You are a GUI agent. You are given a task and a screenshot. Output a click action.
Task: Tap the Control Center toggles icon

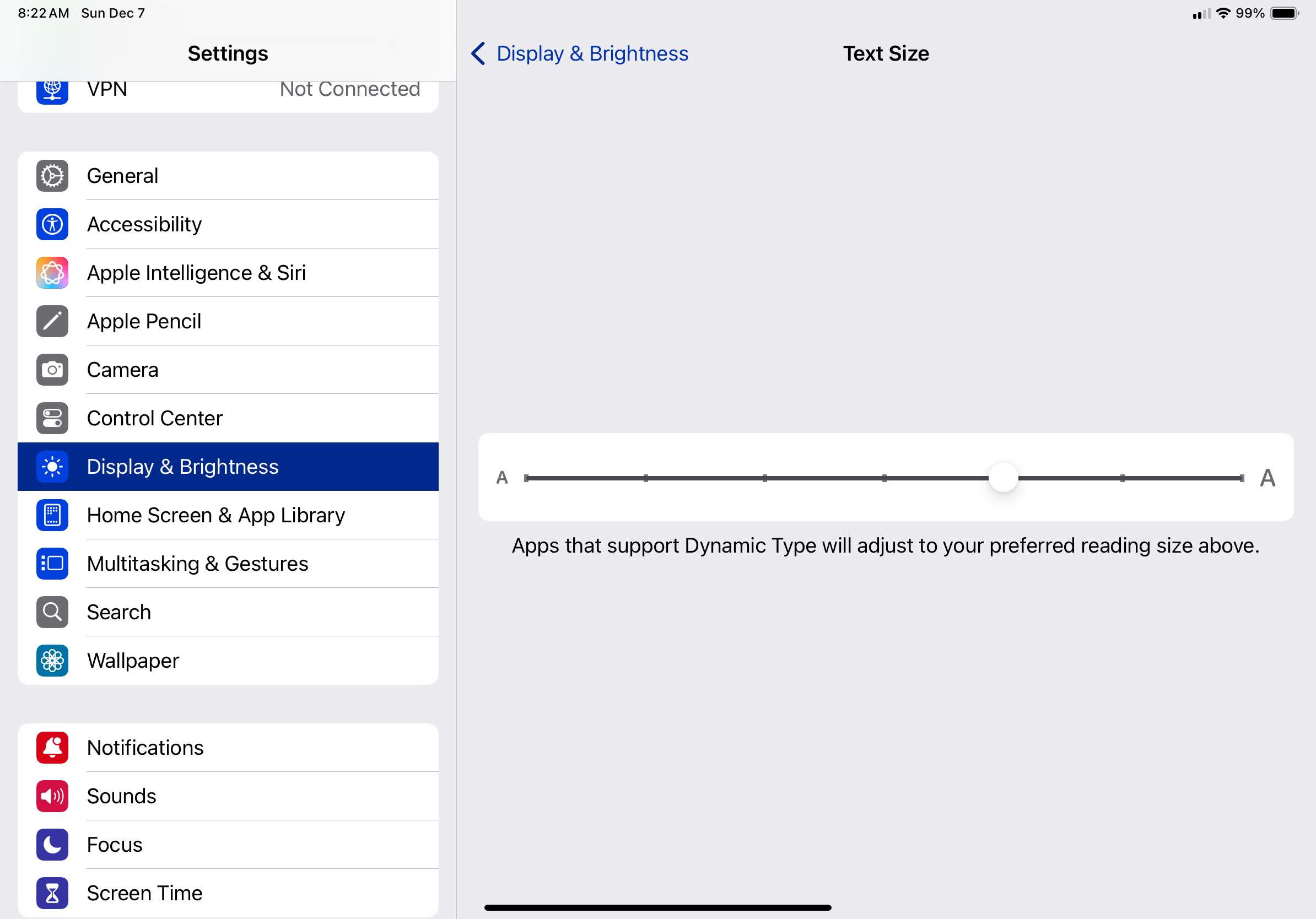point(52,418)
